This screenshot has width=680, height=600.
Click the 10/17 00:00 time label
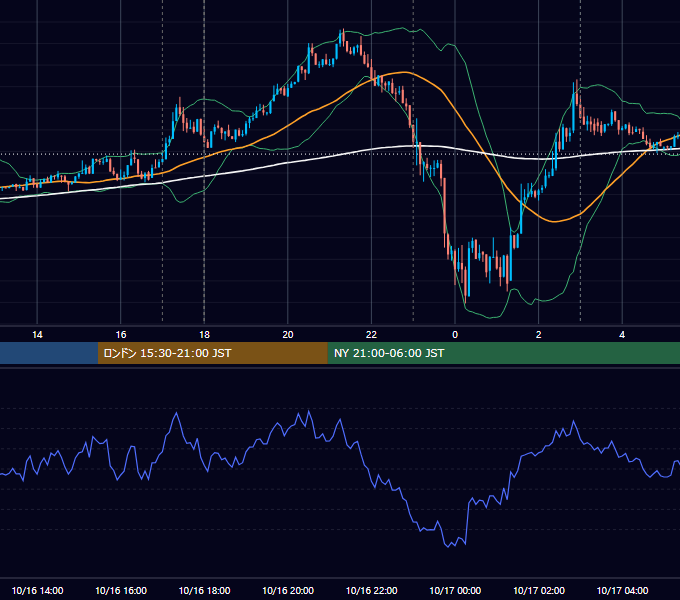pos(455,590)
